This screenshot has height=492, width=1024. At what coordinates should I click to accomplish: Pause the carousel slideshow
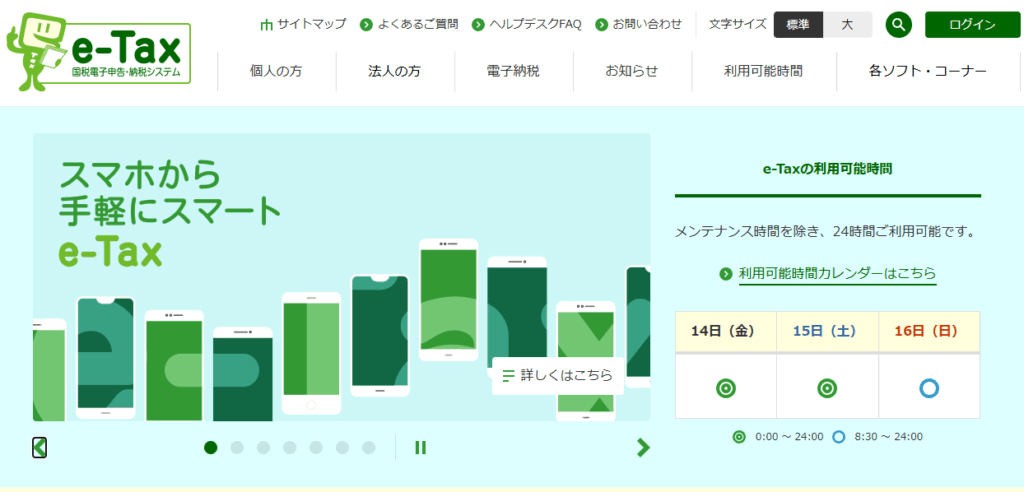[x=421, y=448]
